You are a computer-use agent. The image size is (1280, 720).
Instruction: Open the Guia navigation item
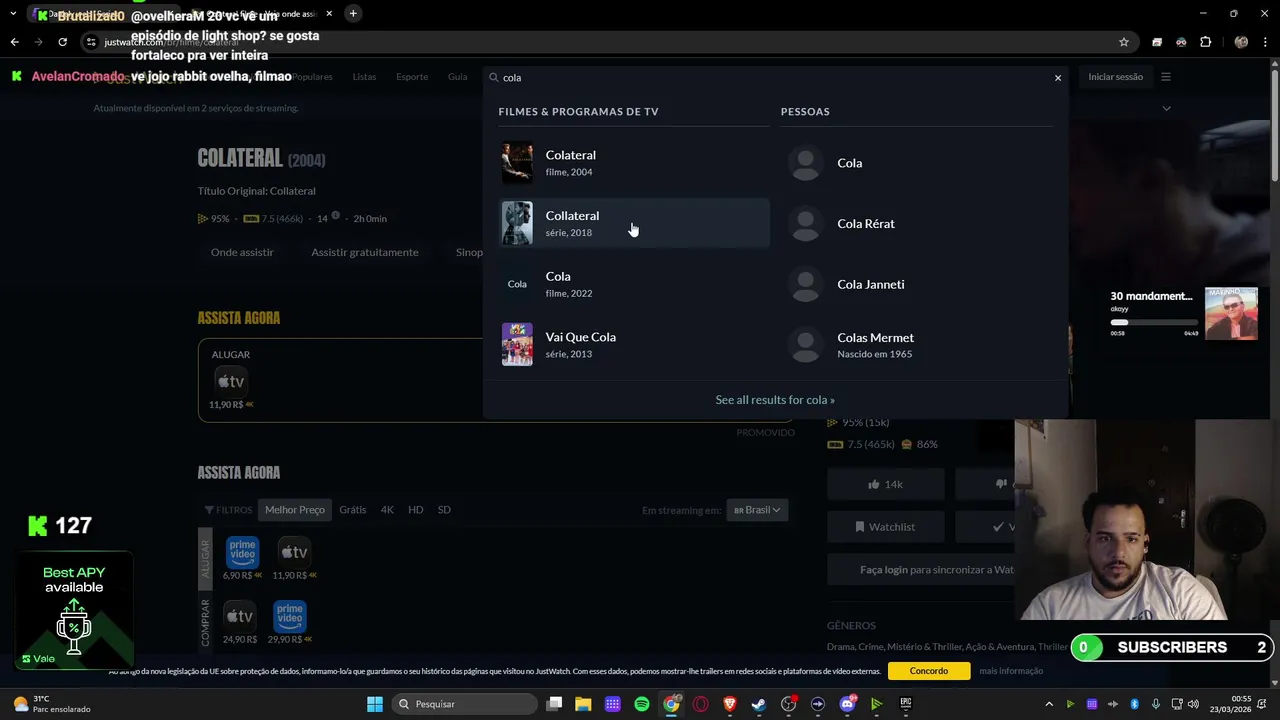(457, 77)
